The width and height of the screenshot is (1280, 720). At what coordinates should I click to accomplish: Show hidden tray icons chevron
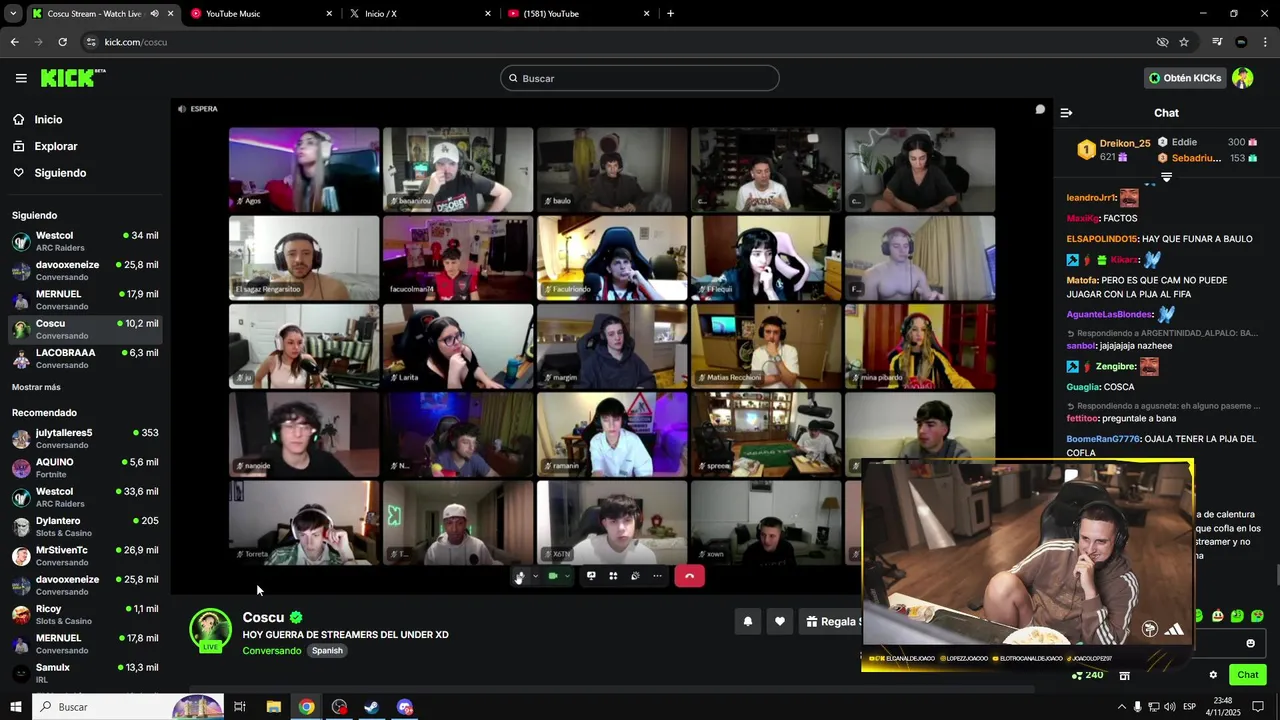click(x=1121, y=707)
